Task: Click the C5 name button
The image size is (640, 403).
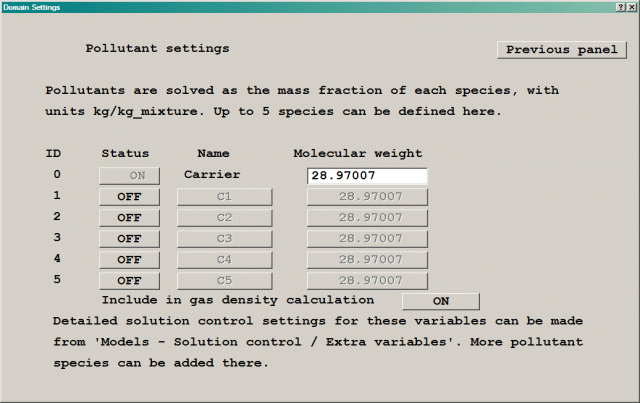Action: (225, 281)
